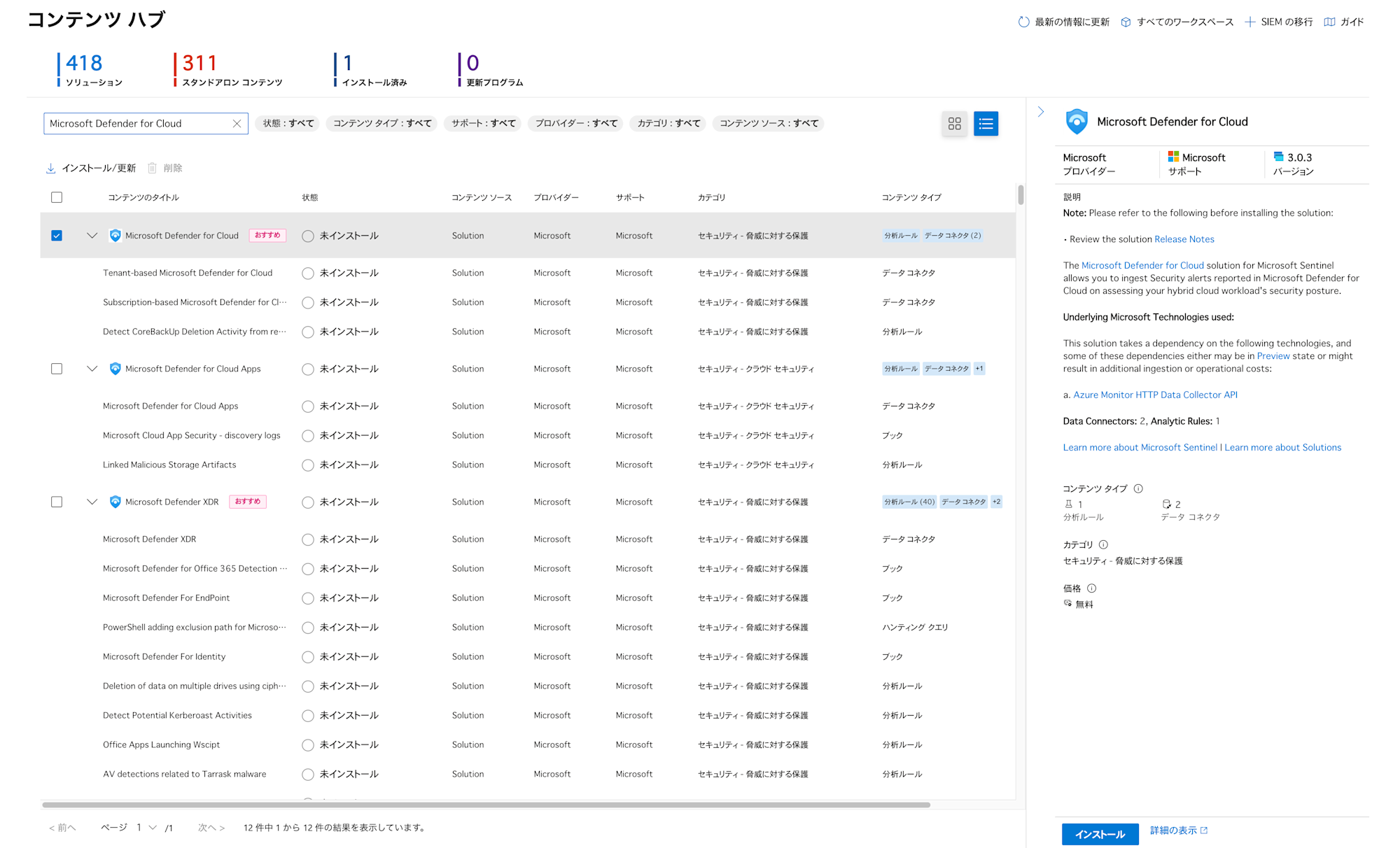The height and width of the screenshot is (848, 1400).
Task: Click the おすすめ badge on Defender XDR row
Action: [x=248, y=502]
